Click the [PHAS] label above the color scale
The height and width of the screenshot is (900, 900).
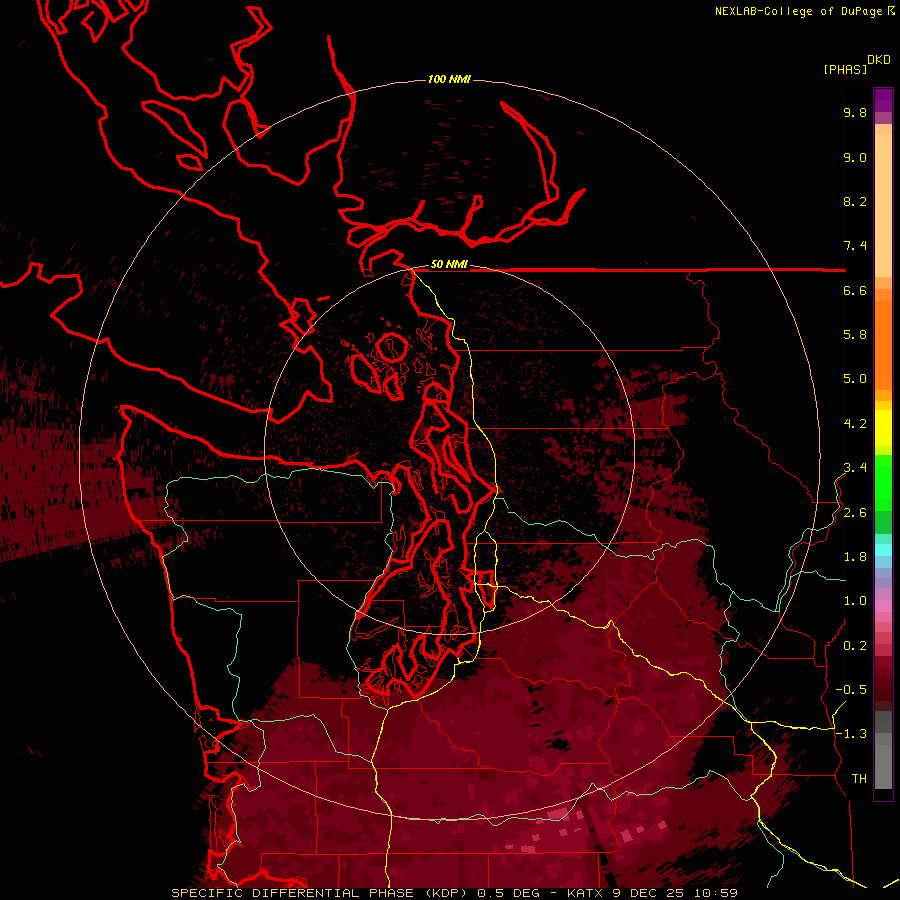(x=845, y=70)
